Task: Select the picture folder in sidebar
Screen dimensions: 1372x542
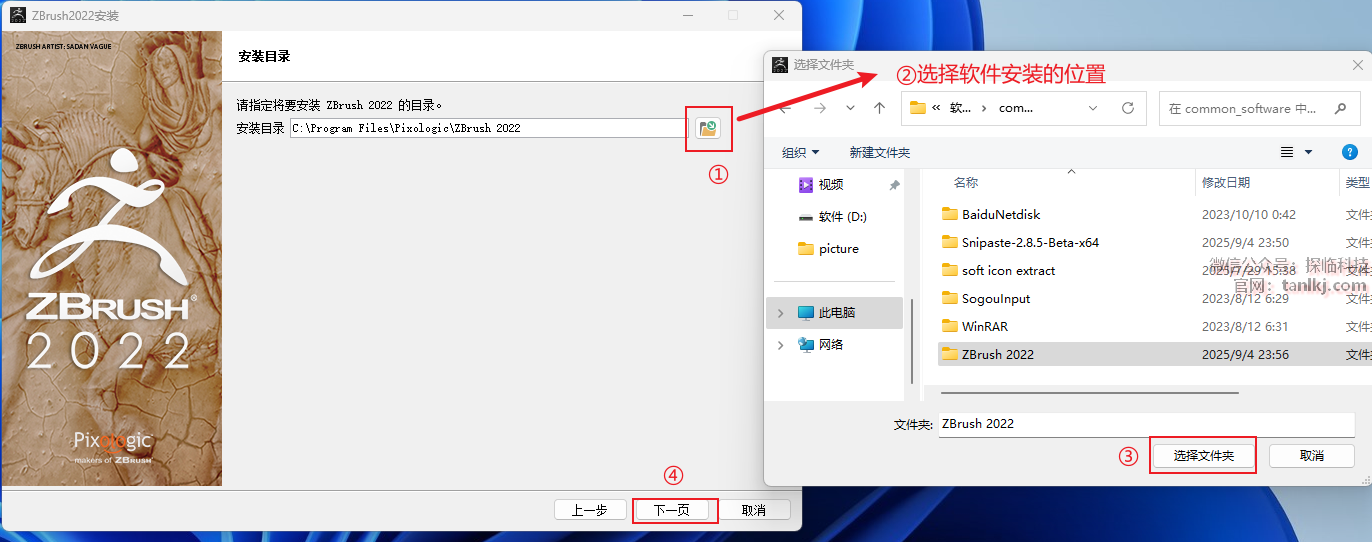Action: pyautogui.click(x=839, y=249)
